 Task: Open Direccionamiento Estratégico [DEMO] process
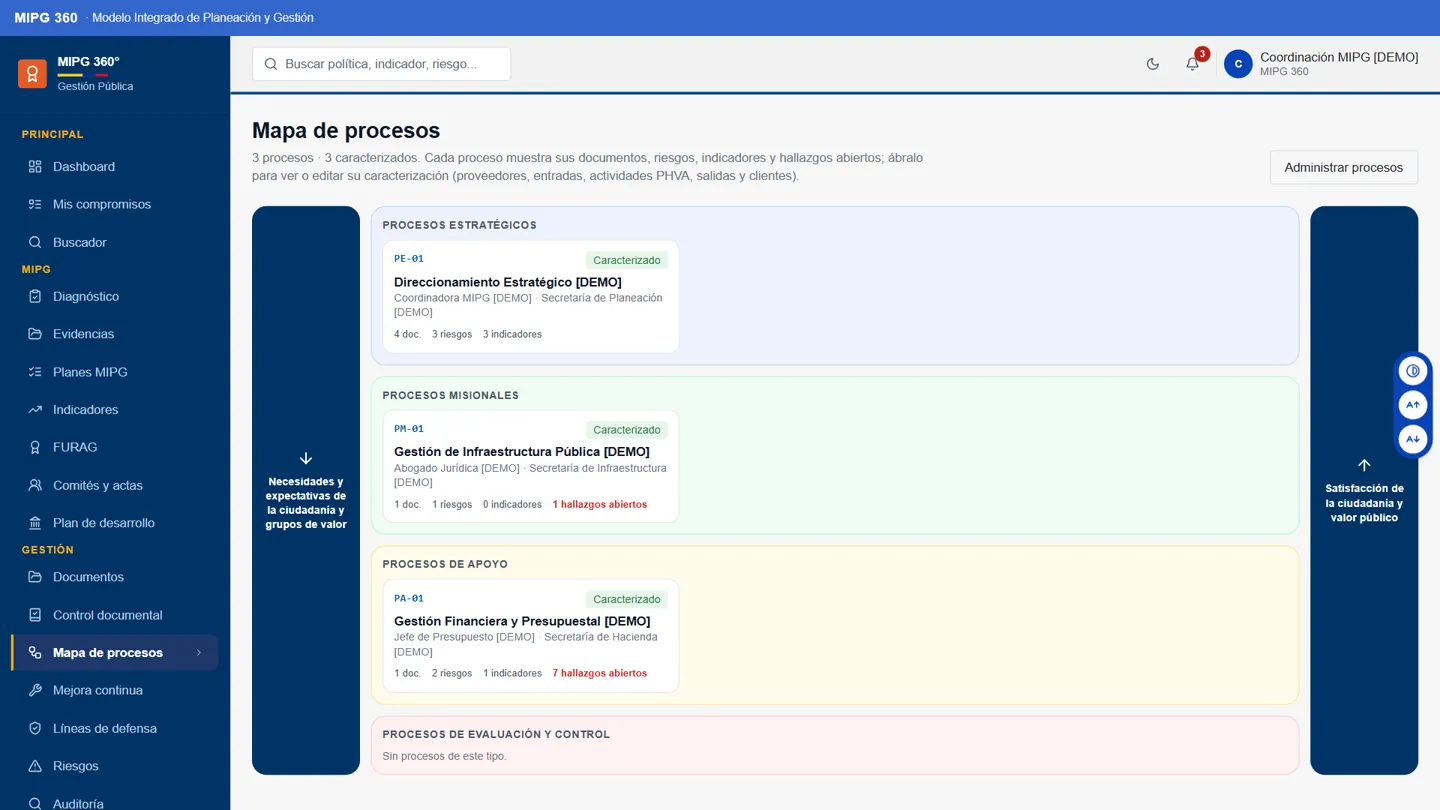coord(531,297)
